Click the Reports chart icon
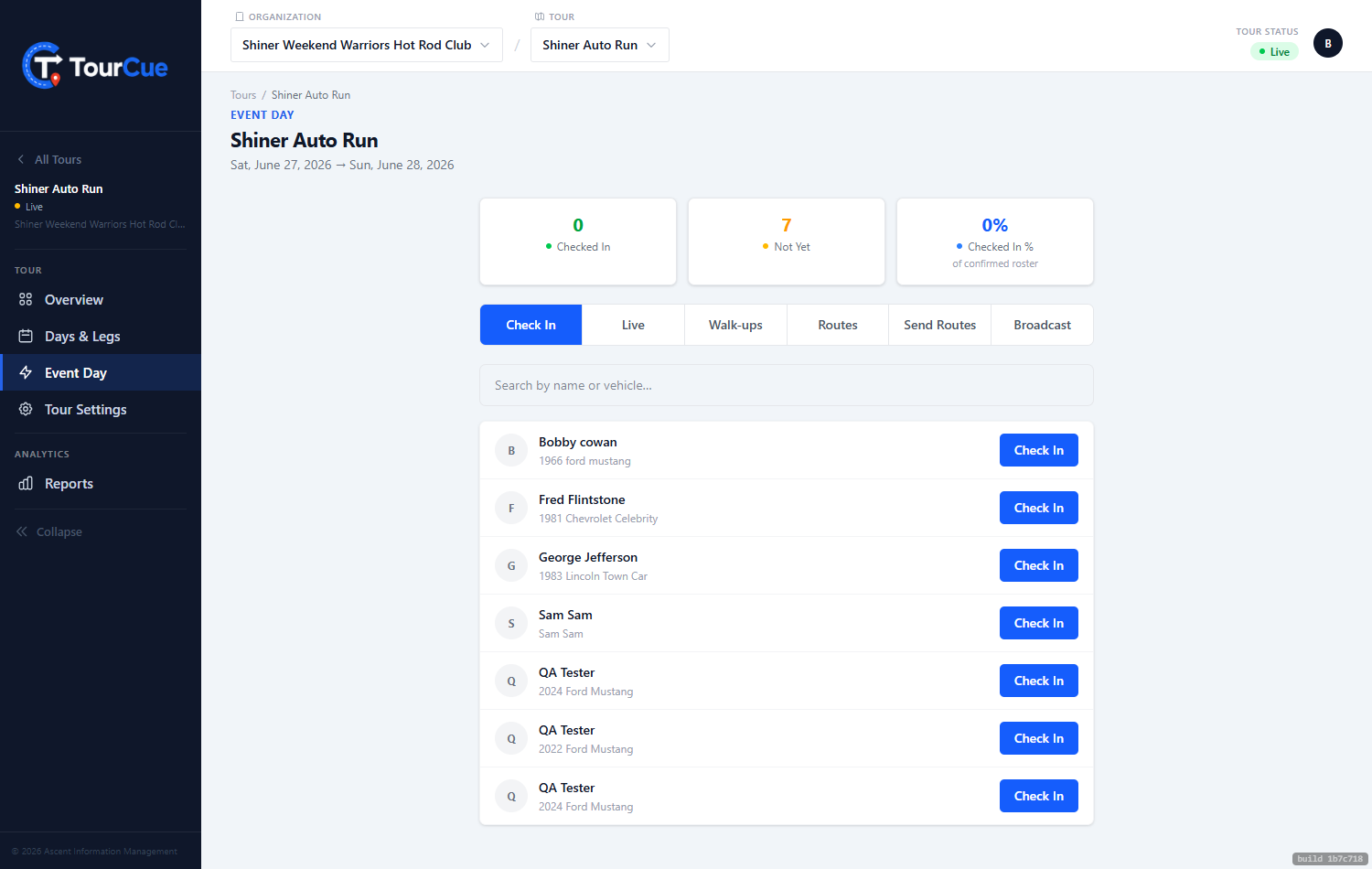The width and height of the screenshot is (1372, 869). click(26, 483)
